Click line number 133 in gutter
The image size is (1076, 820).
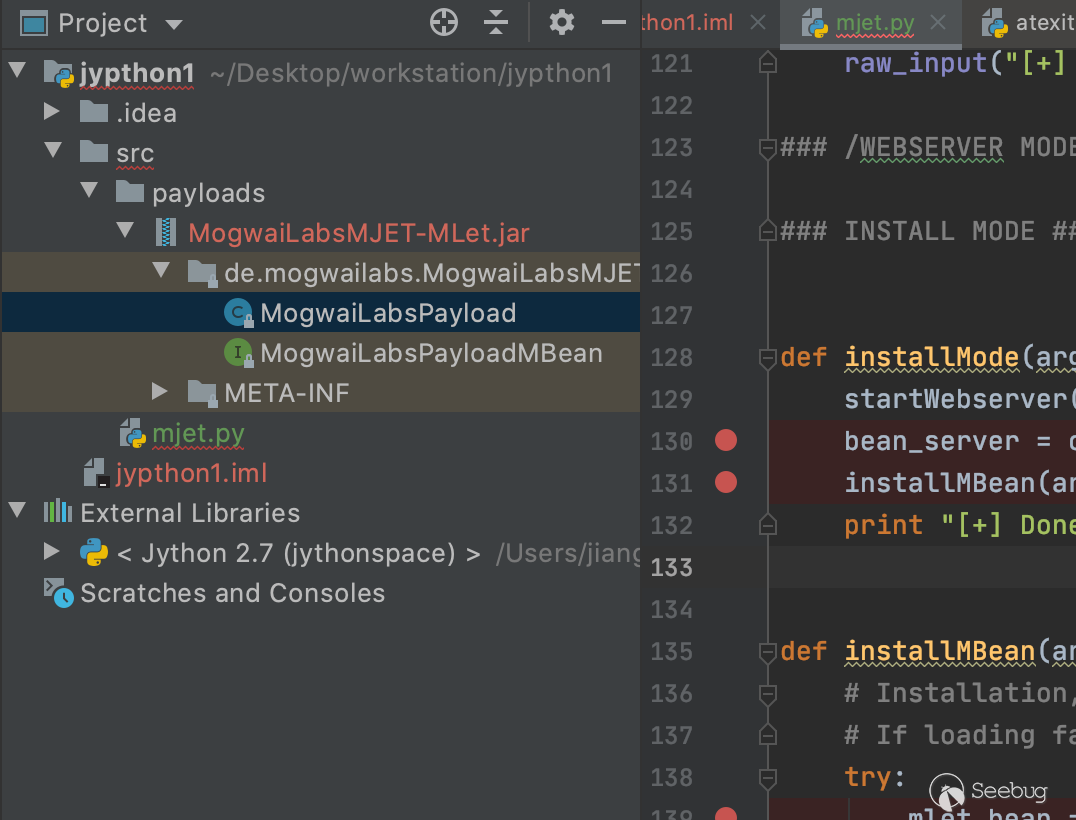coord(671,567)
